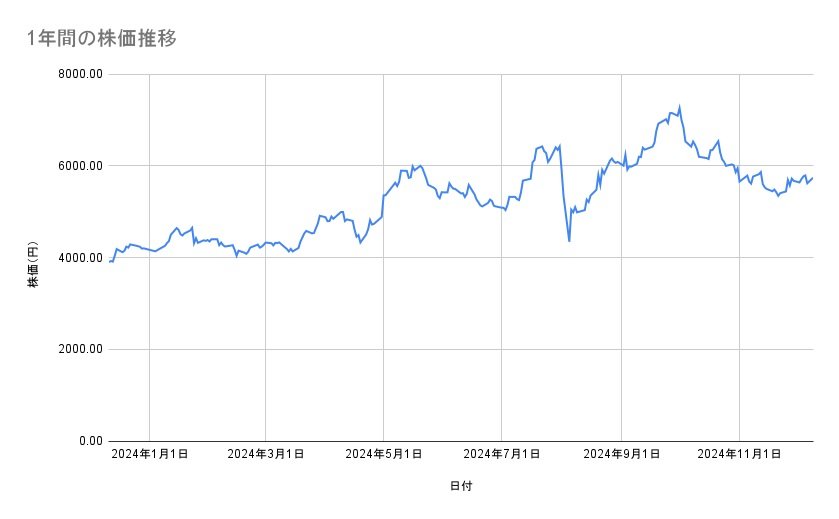Select the 2024年5月1日 date label
The image size is (839, 519).
(384, 455)
